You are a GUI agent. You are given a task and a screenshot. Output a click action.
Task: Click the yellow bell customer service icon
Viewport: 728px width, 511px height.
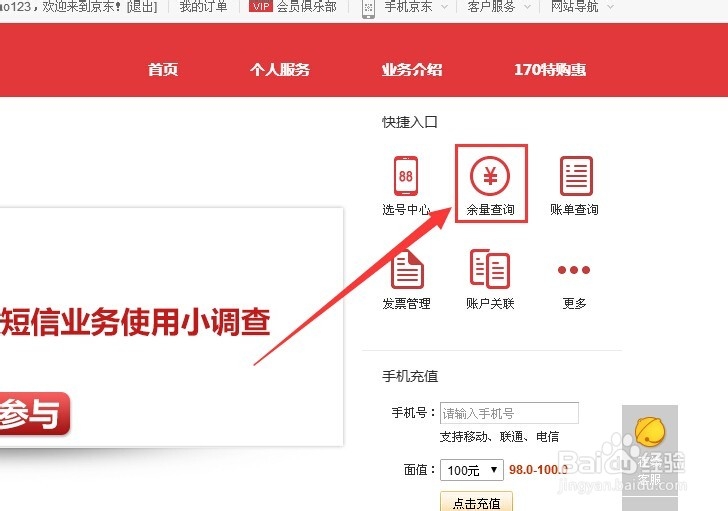pyautogui.click(x=650, y=432)
